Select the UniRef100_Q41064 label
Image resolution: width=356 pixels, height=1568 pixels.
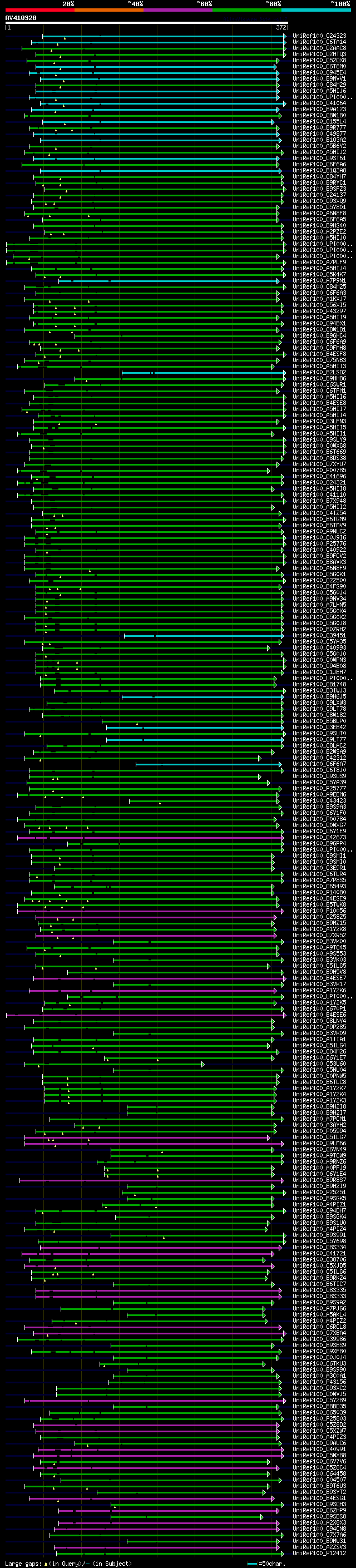pos(319,103)
